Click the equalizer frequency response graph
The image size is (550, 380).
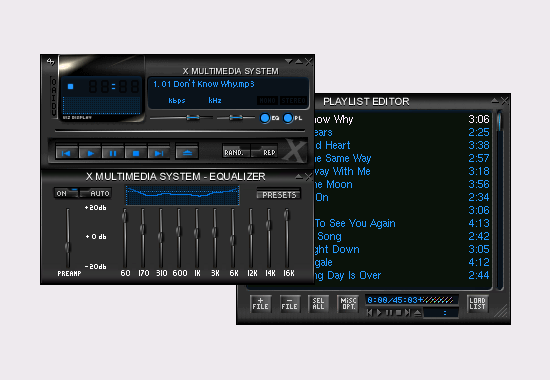click(x=182, y=195)
